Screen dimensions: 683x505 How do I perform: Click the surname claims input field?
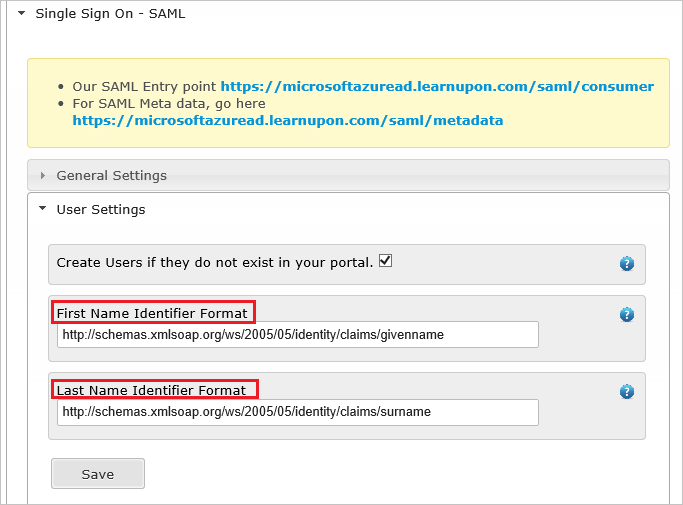(x=298, y=412)
